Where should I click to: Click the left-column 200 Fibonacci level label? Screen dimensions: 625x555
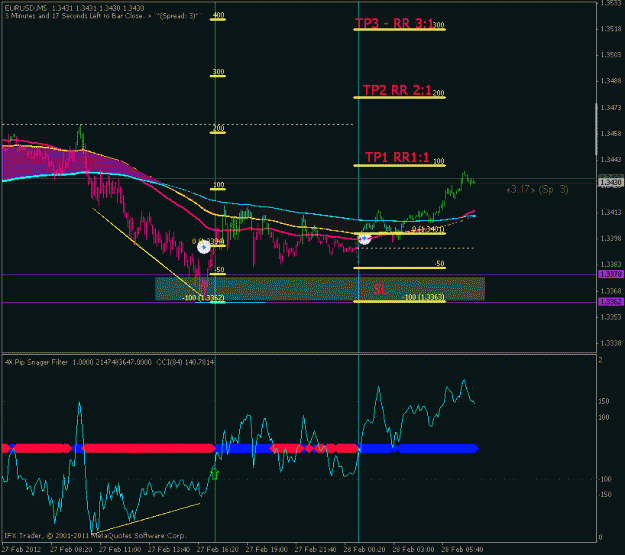pos(218,128)
